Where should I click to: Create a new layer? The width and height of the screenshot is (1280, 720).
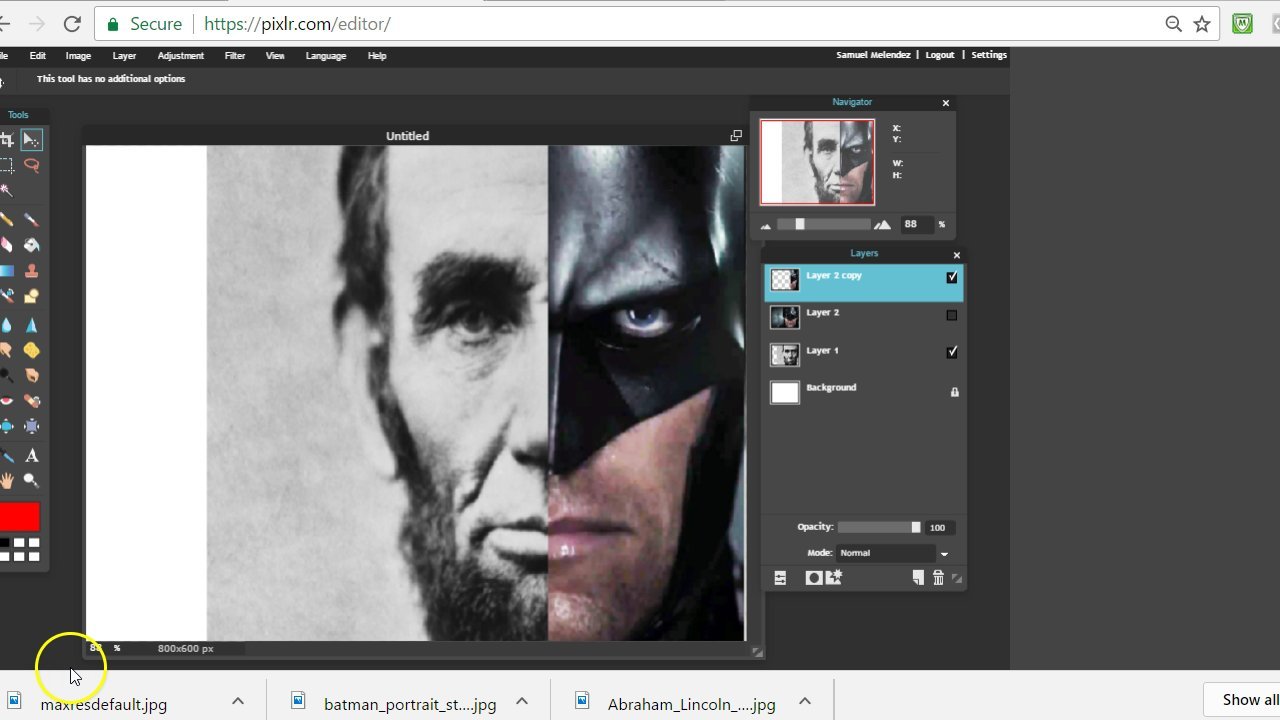point(918,578)
